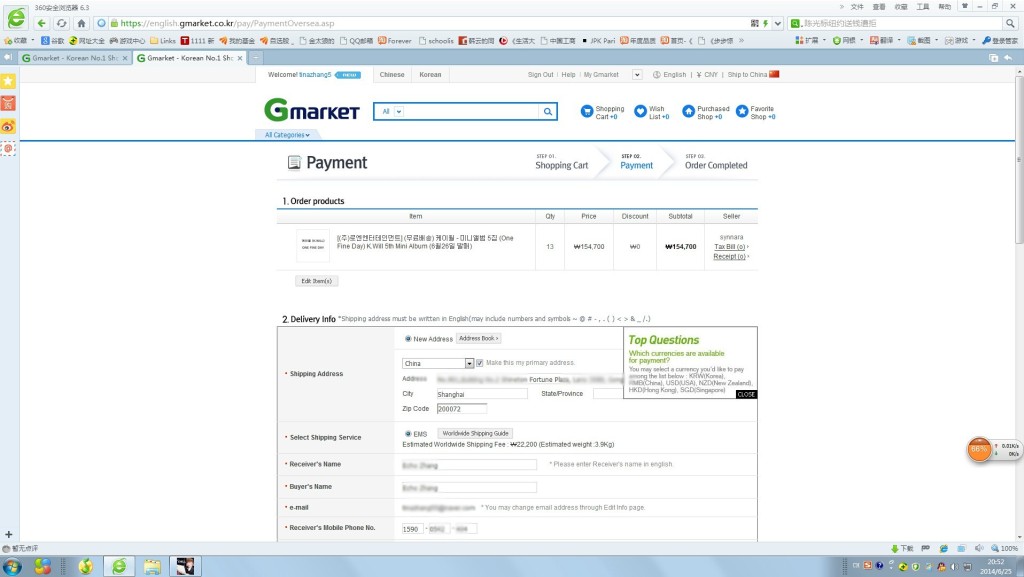Open the 查看 view menu
The width and height of the screenshot is (1024, 577).
click(879, 7)
